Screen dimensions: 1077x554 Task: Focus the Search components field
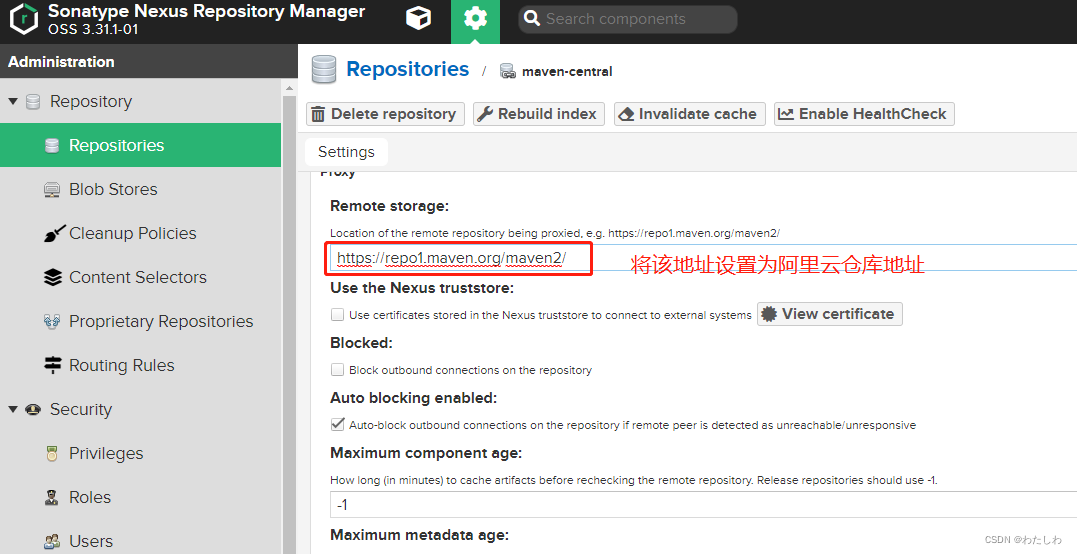pos(628,19)
